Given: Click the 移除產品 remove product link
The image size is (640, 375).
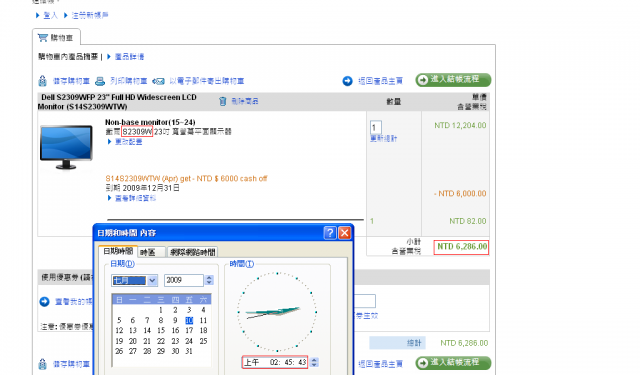Looking at the screenshot, I should (x=244, y=101).
